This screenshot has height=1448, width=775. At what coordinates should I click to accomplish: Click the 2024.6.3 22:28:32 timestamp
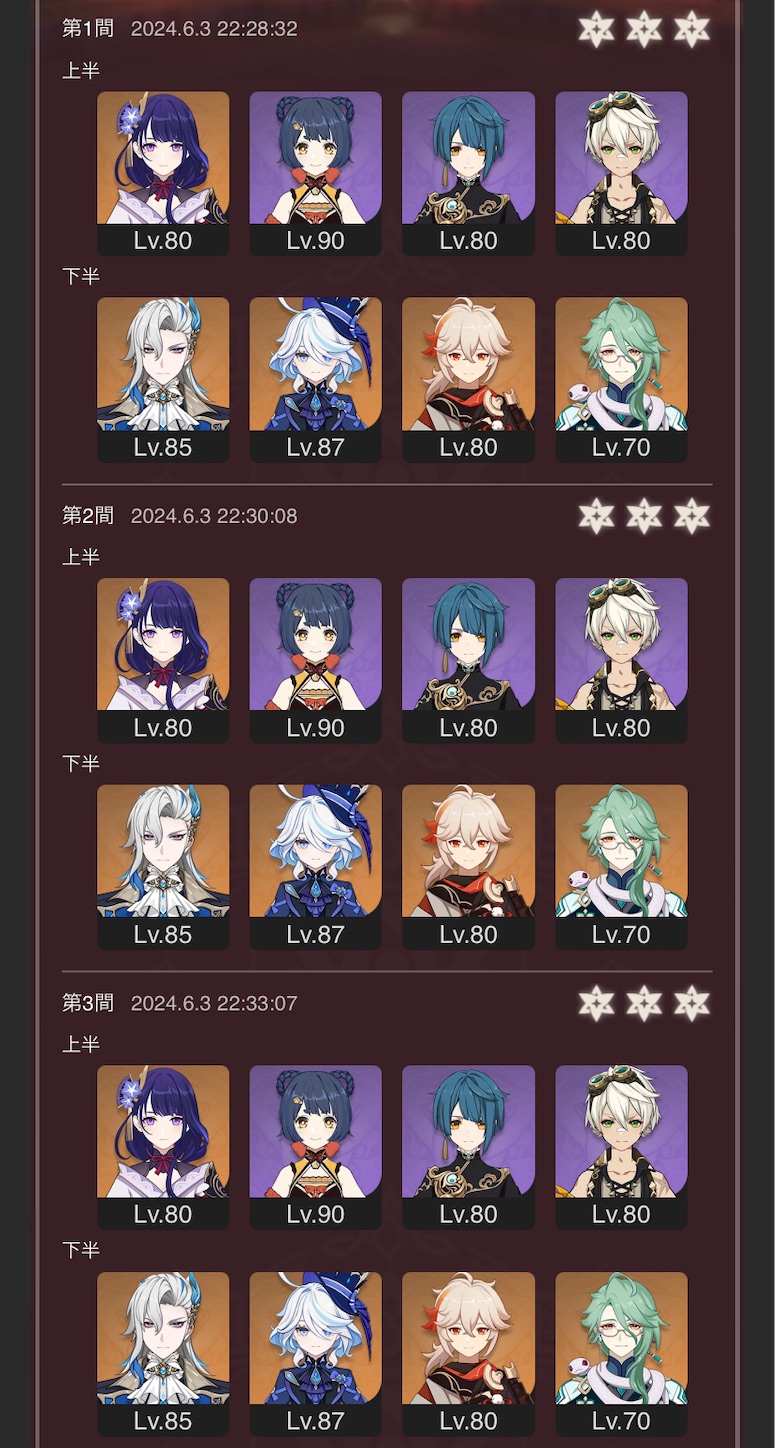click(x=214, y=29)
